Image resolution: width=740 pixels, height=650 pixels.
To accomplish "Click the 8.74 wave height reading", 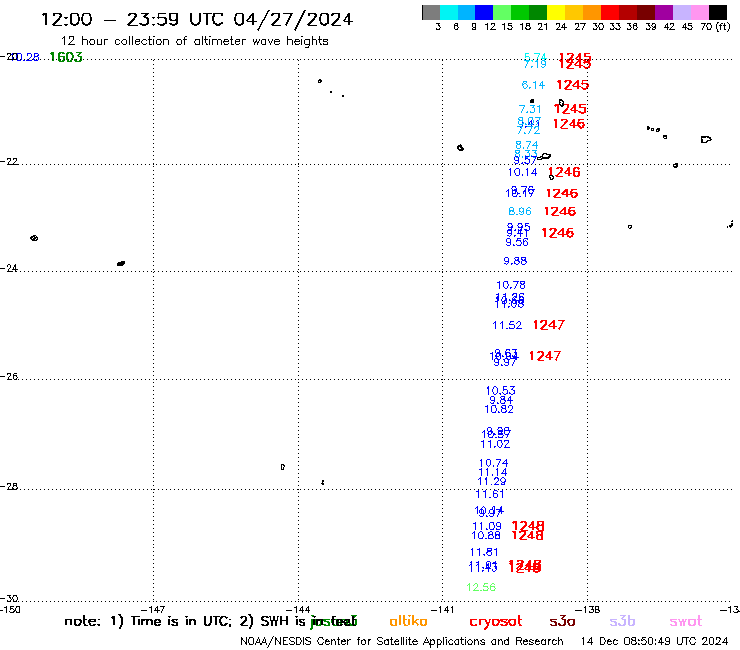I will pos(527,145).
